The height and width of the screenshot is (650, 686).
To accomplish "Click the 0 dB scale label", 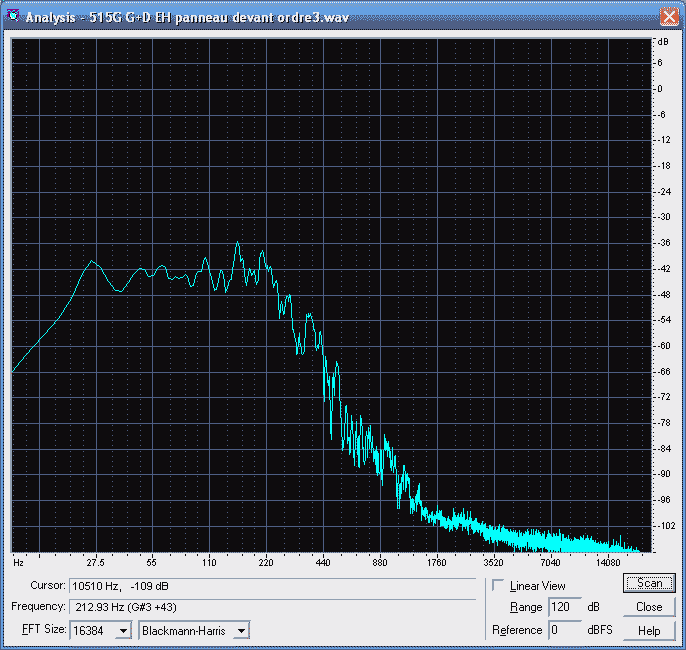I will click(660, 89).
